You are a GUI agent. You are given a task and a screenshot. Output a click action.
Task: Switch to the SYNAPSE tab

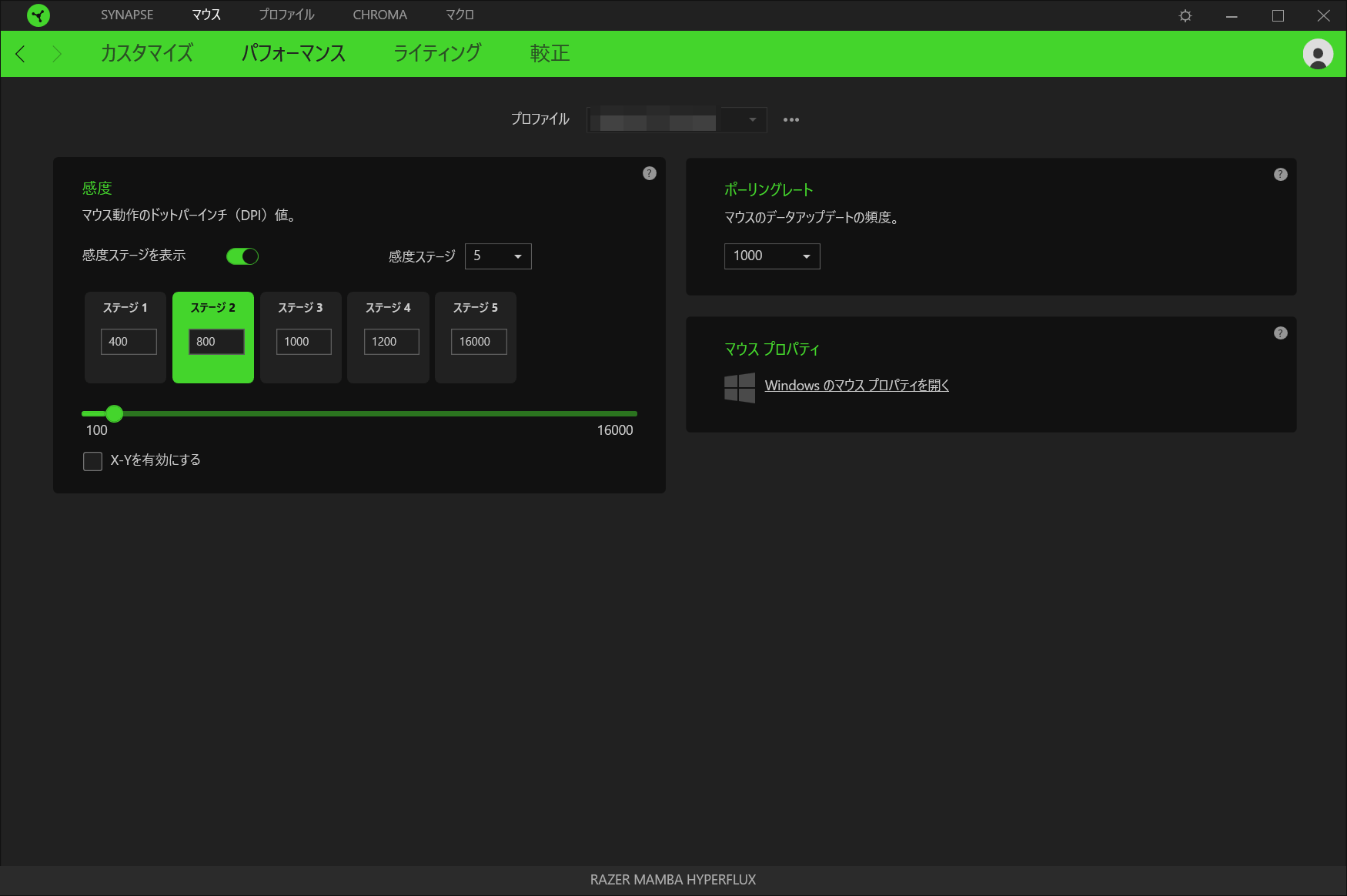click(127, 15)
